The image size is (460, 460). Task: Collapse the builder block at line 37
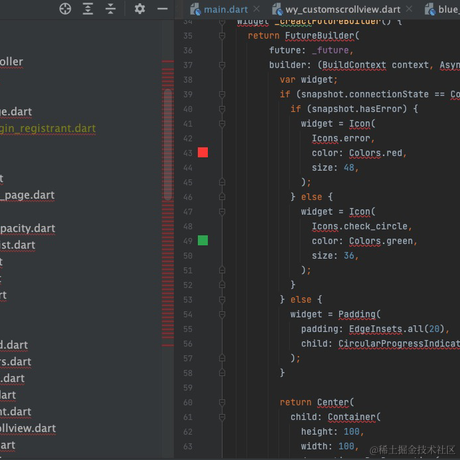point(222,65)
